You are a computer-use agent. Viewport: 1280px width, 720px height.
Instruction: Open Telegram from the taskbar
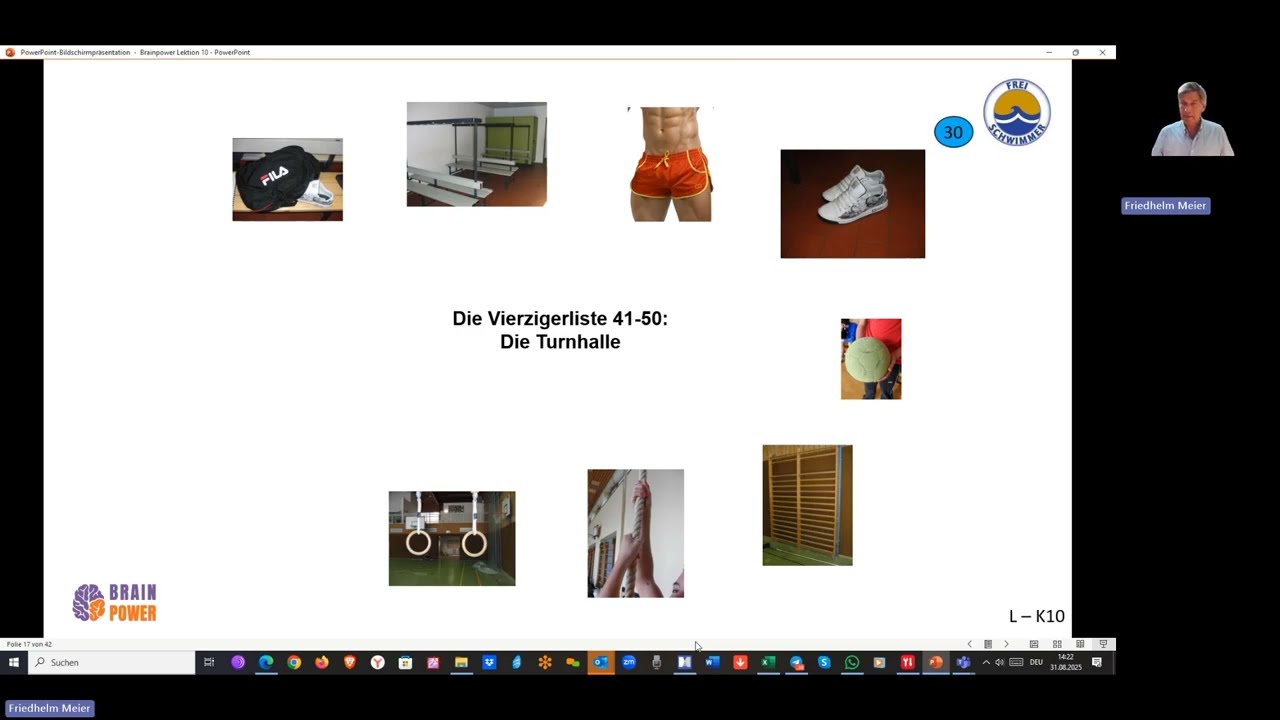coord(796,662)
